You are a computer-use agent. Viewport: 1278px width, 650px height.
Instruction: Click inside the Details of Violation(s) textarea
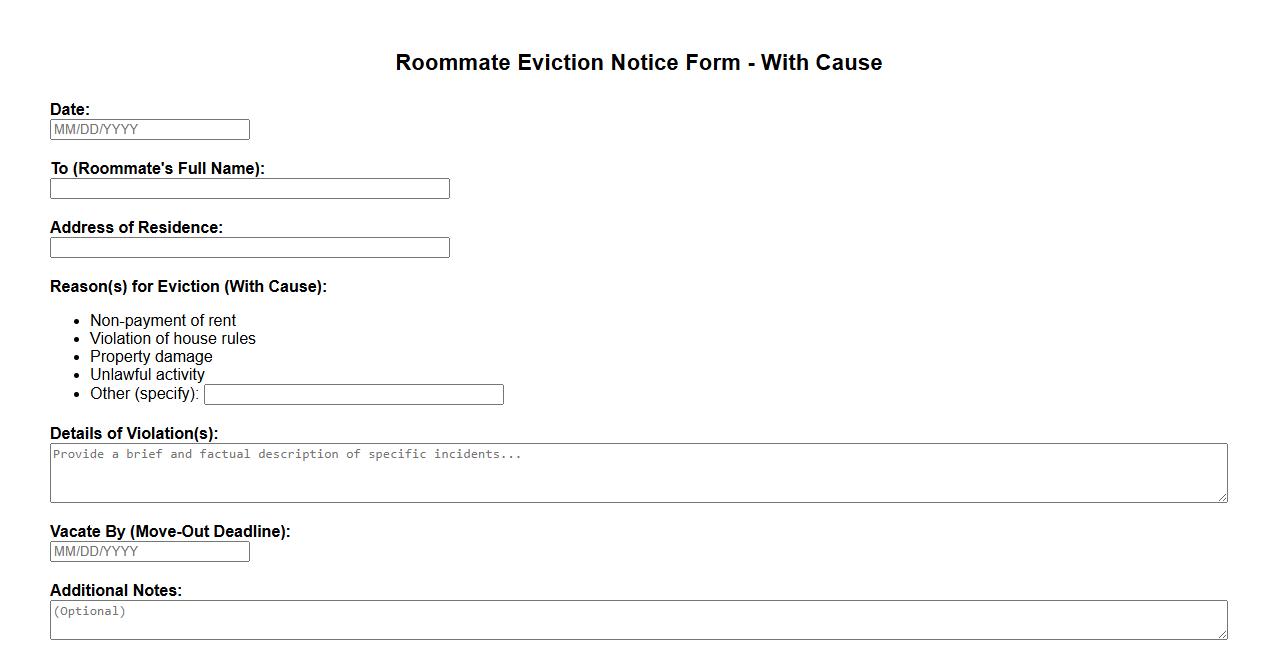click(638, 472)
